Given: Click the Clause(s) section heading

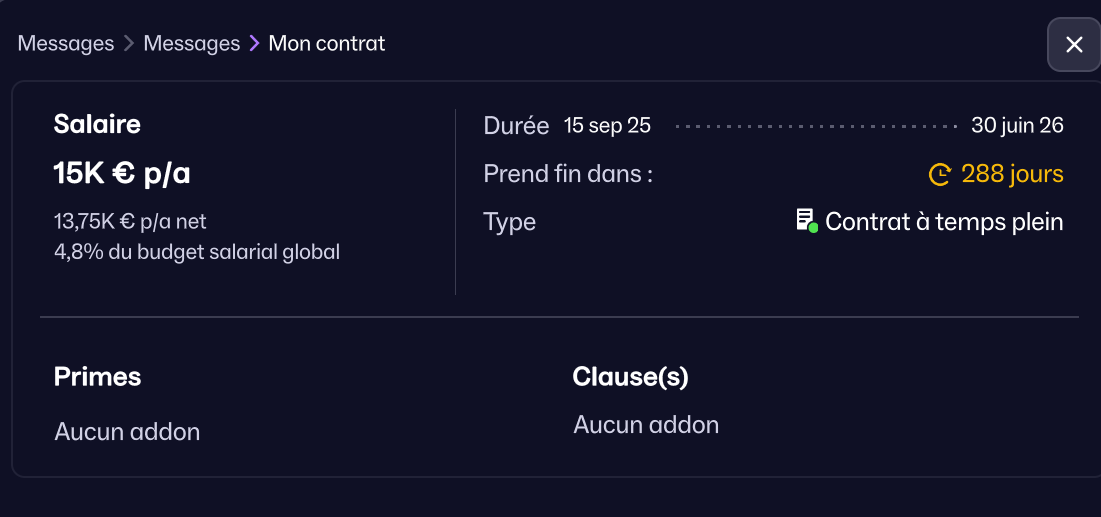Looking at the screenshot, I should (630, 377).
